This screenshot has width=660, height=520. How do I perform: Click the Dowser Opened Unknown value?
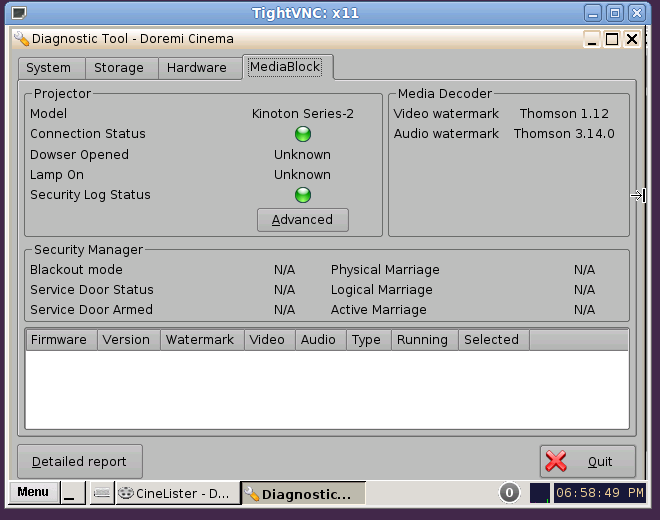pos(302,155)
